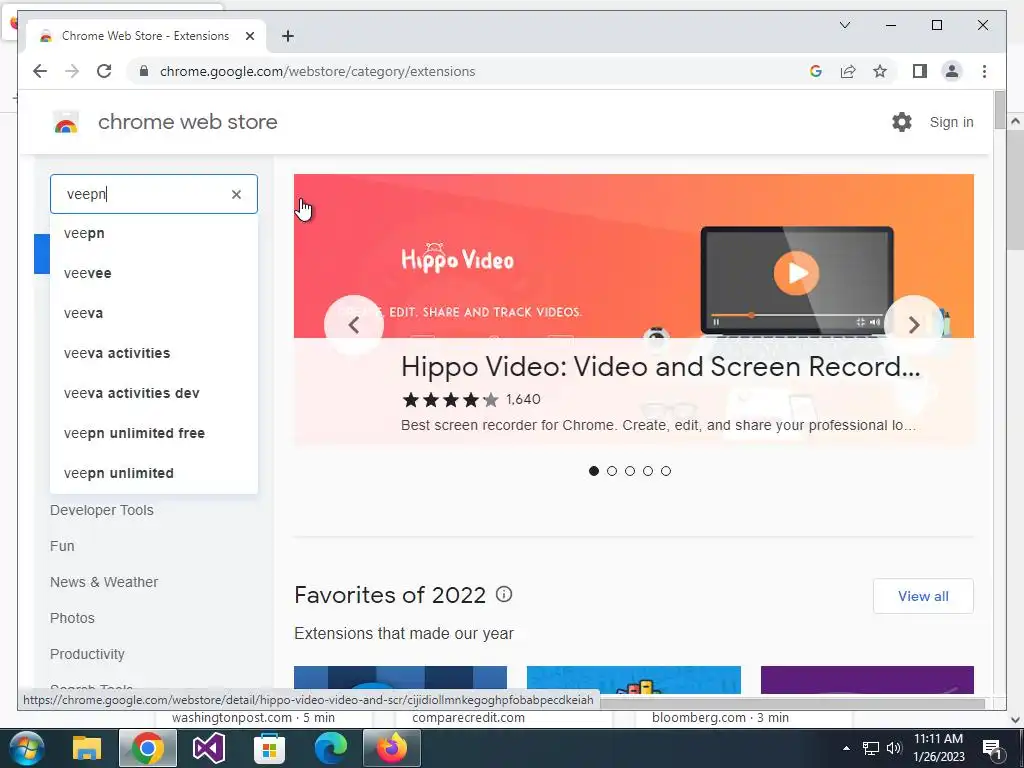Click the address bar URL
Image resolution: width=1024 pixels, height=768 pixels.
click(x=317, y=71)
